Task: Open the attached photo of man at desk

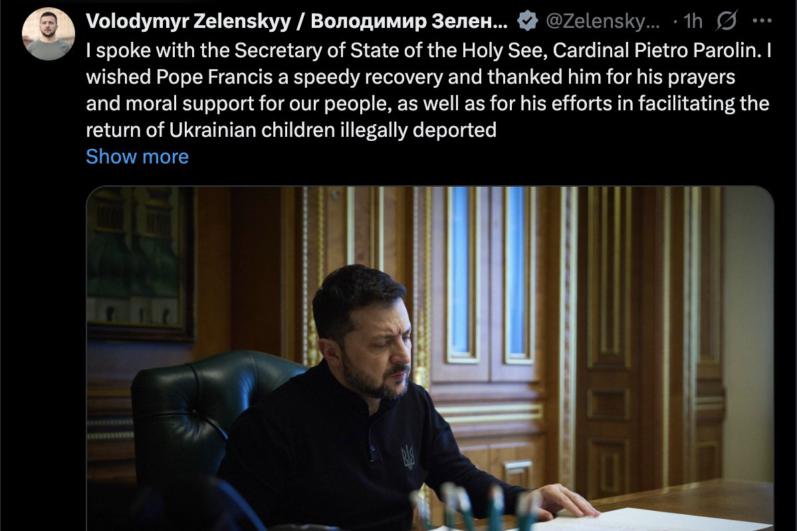Action: click(x=430, y=358)
